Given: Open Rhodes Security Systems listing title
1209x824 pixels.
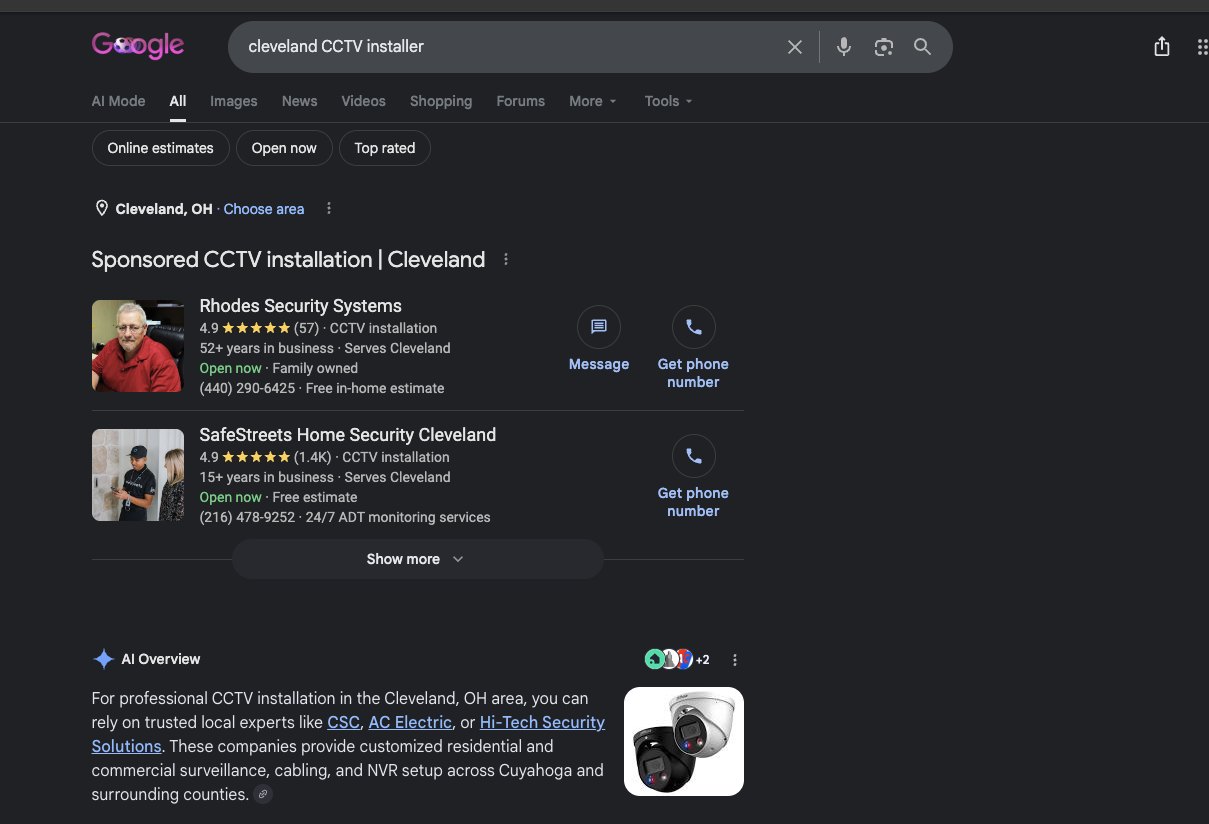Looking at the screenshot, I should pos(300,306).
